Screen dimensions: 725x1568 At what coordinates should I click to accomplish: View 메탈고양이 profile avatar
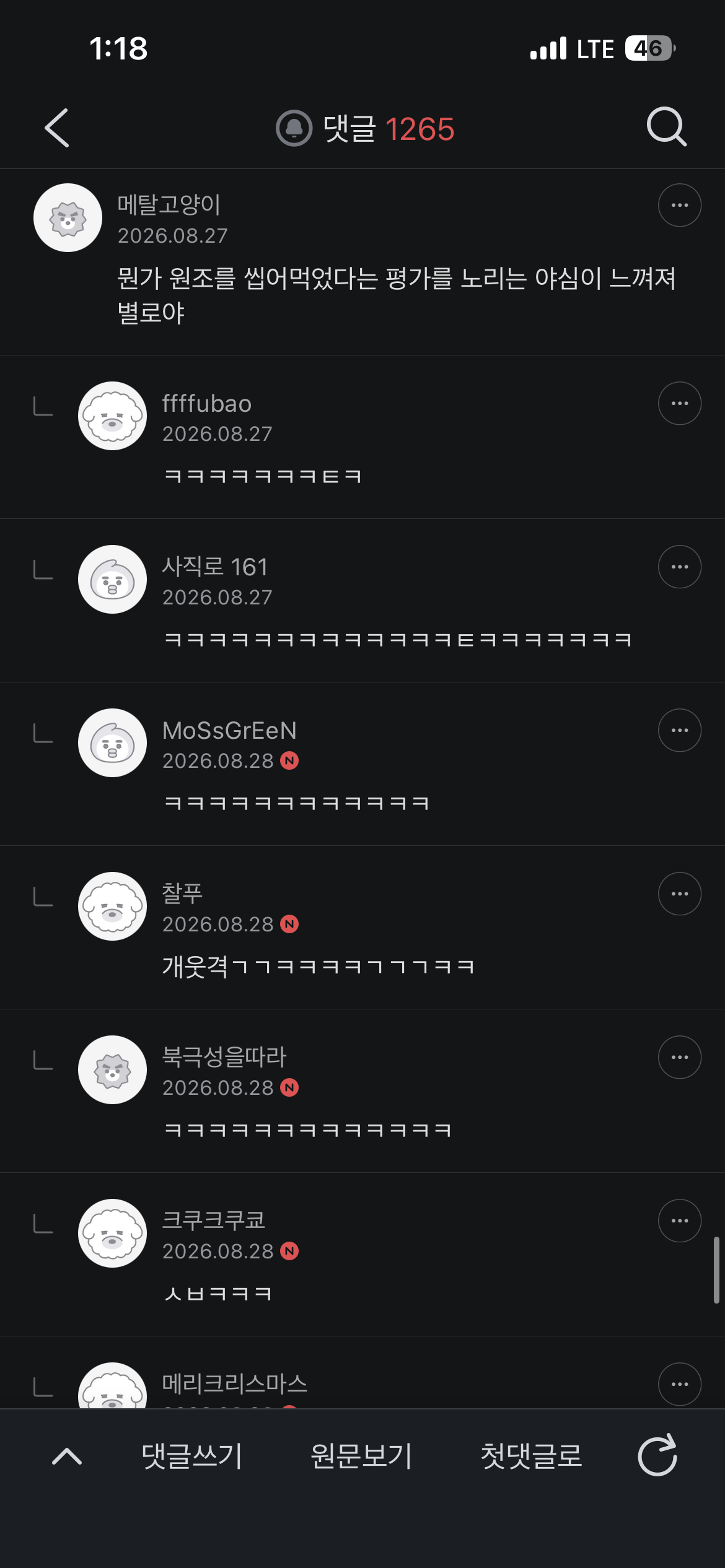pyautogui.click(x=68, y=217)
